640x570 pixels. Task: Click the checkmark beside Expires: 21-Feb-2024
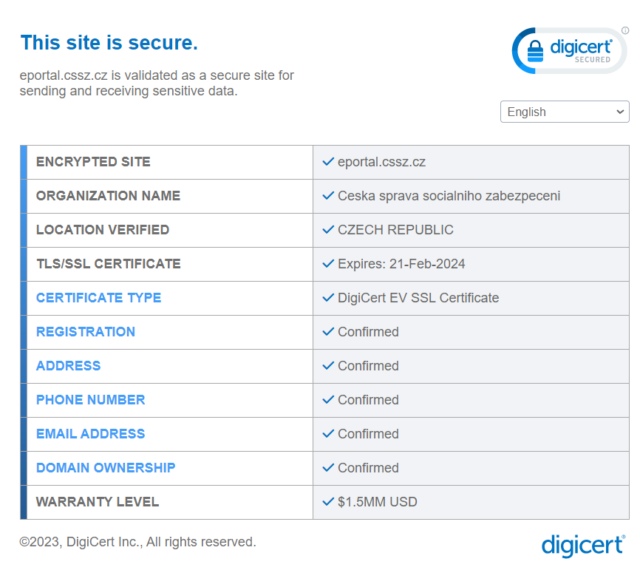click(328, 264)
